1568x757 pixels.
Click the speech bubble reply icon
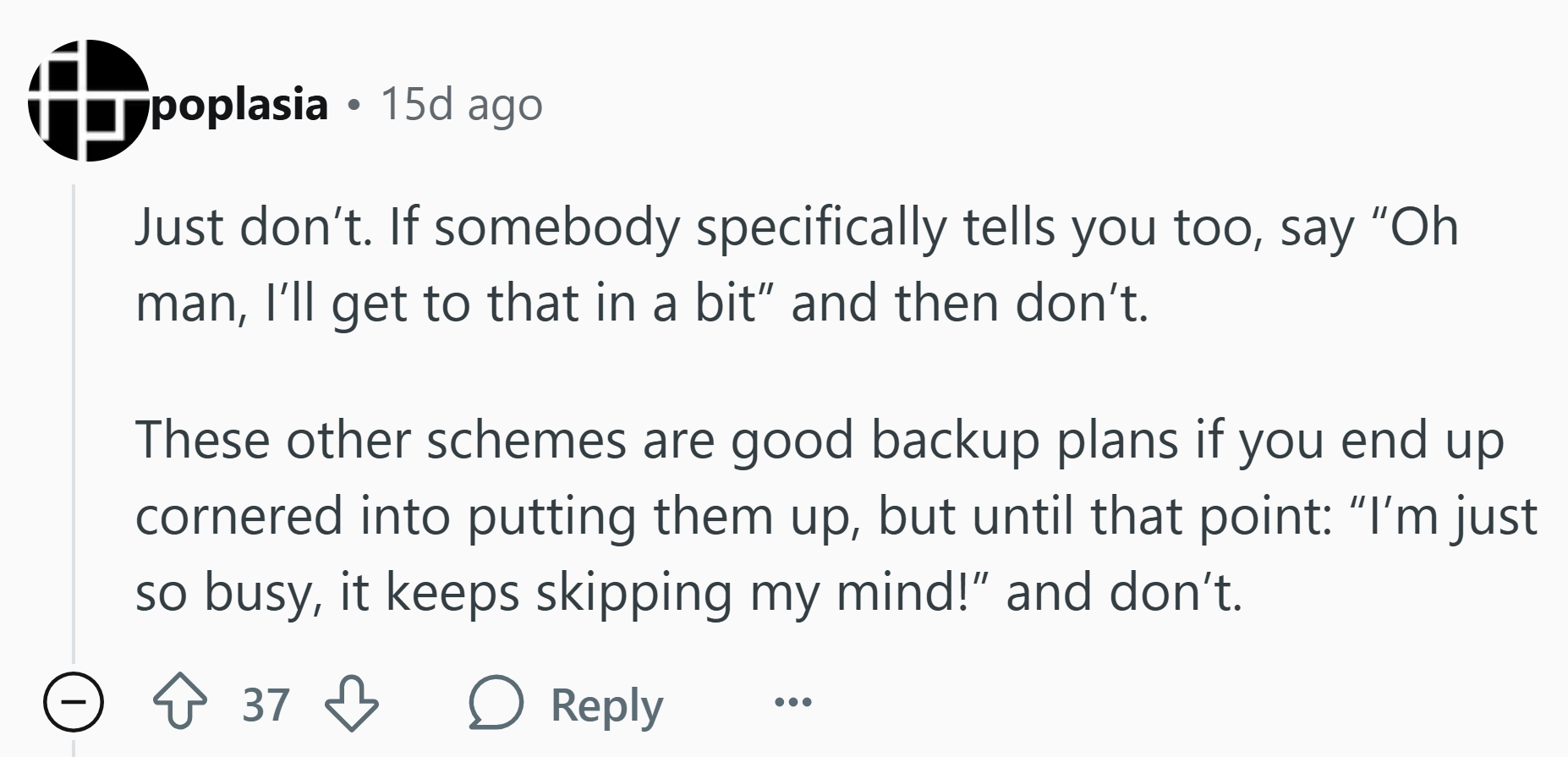tap(497, 703)
